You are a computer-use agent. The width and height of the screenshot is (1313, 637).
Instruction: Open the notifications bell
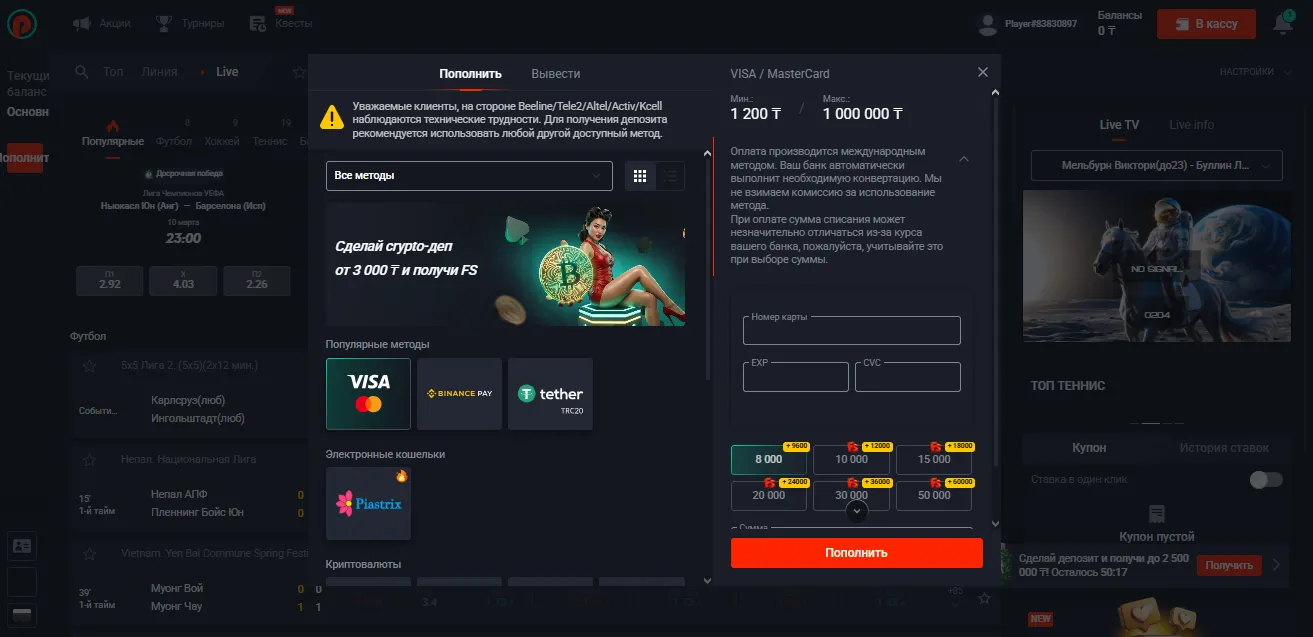click(1282, 23)
